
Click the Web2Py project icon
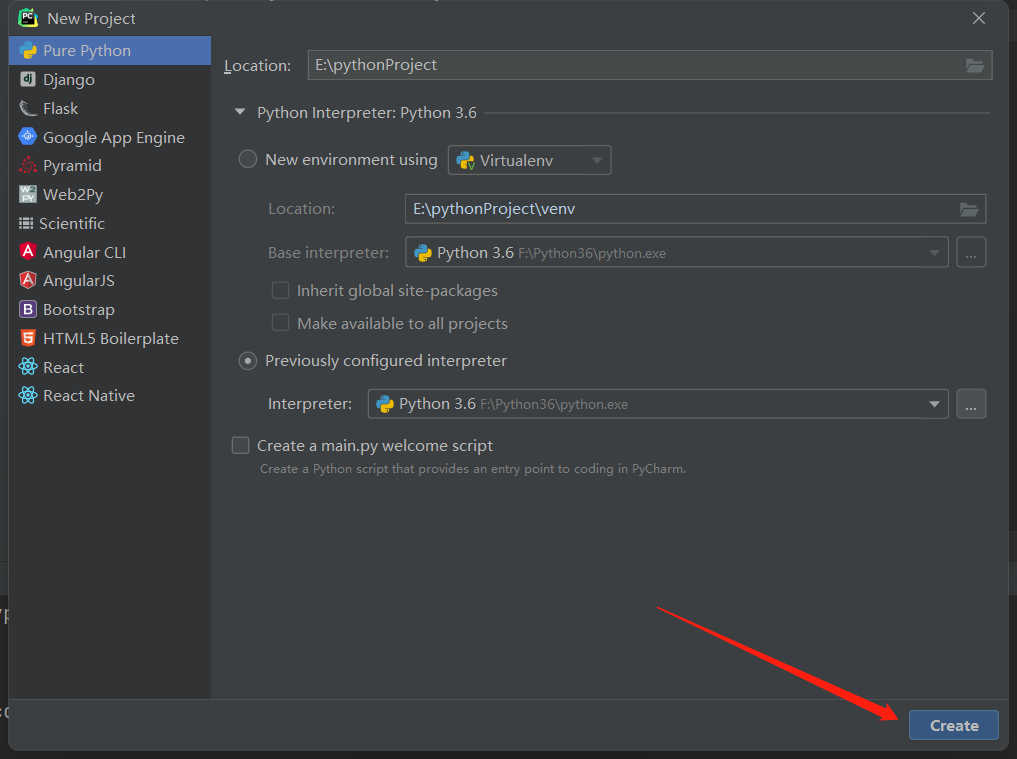28,194
